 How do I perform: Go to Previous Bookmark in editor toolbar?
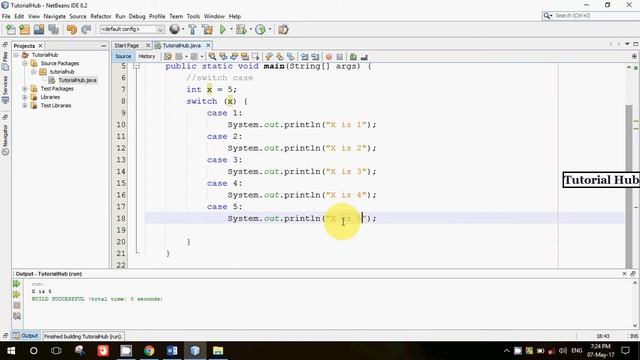point(269,57)
